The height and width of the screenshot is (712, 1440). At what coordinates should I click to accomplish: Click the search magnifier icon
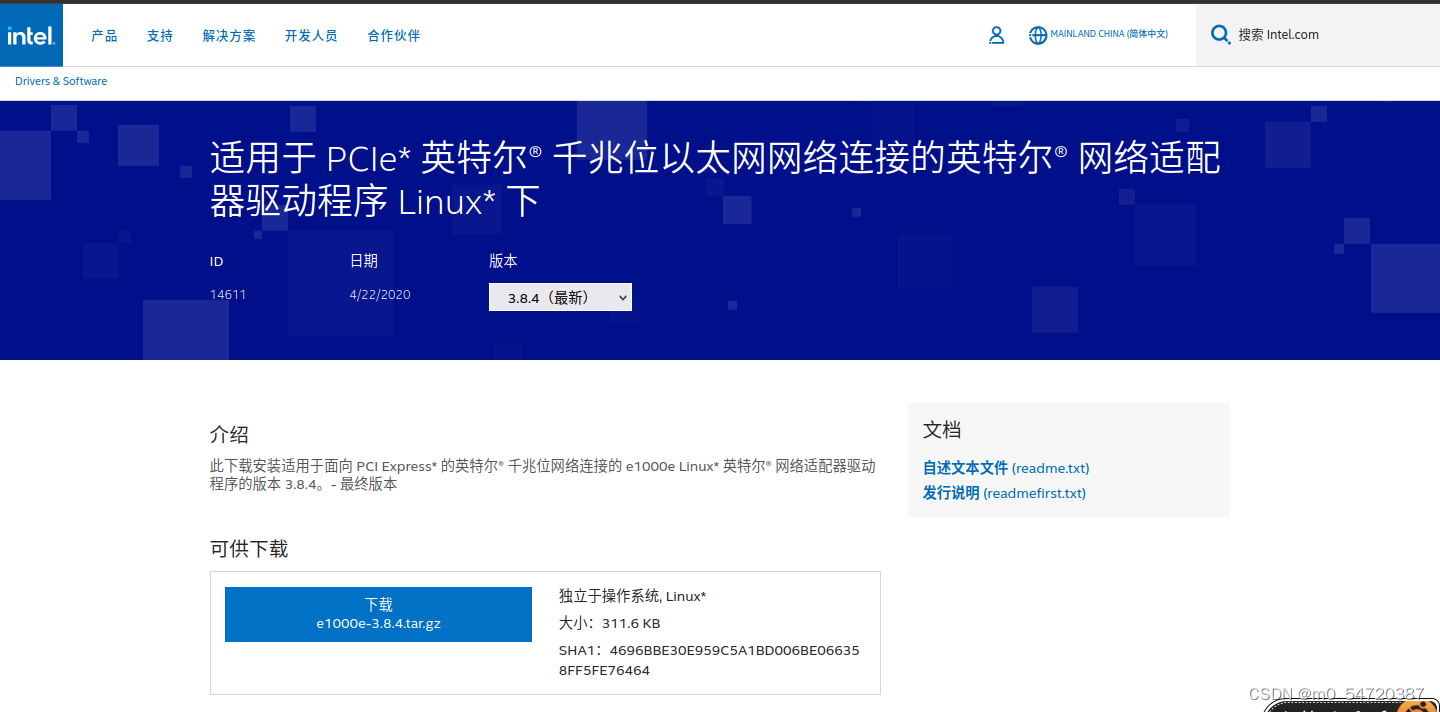(1220, 35)
